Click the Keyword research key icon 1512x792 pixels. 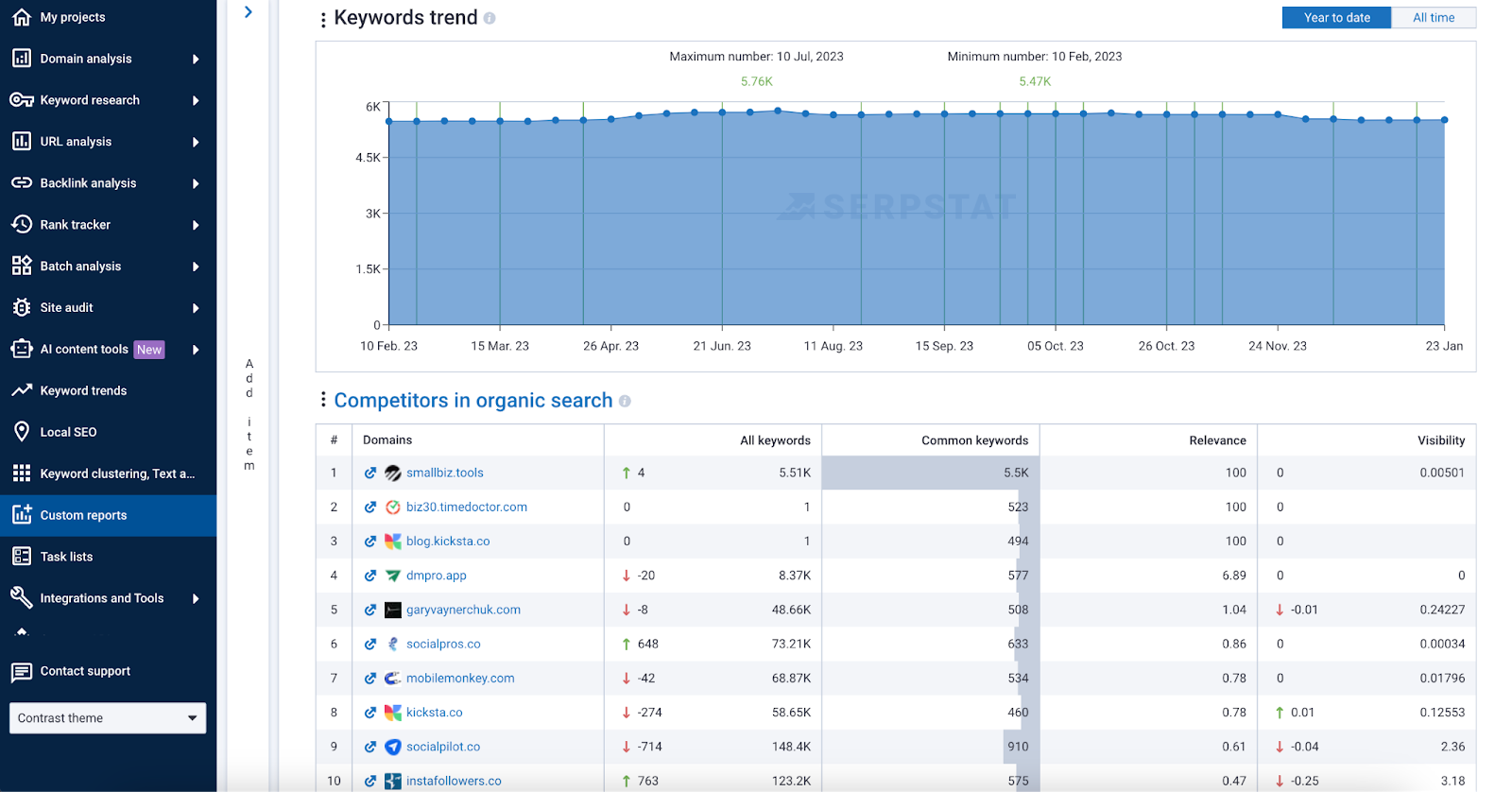point(21,100)
